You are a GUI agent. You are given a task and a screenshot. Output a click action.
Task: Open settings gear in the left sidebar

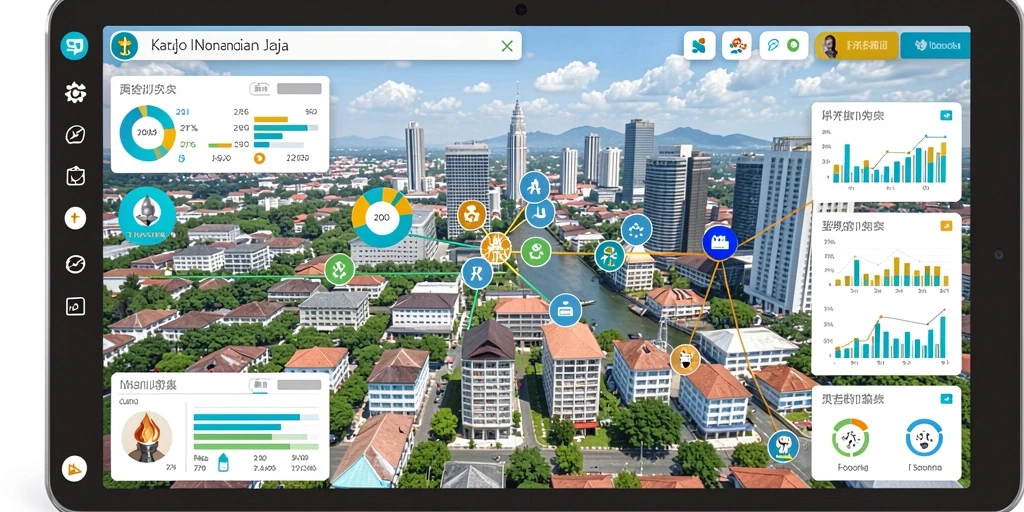(x=76, y=93)
